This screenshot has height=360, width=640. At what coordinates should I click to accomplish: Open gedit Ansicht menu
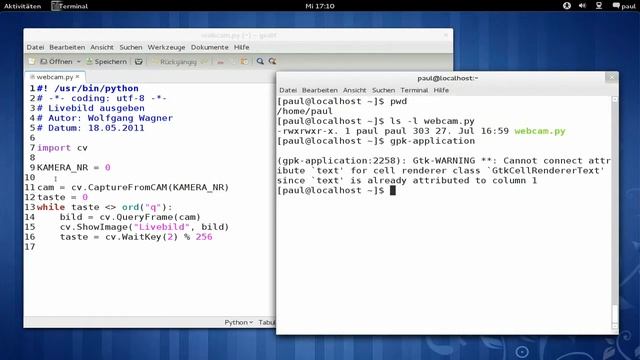click(102, 47)
